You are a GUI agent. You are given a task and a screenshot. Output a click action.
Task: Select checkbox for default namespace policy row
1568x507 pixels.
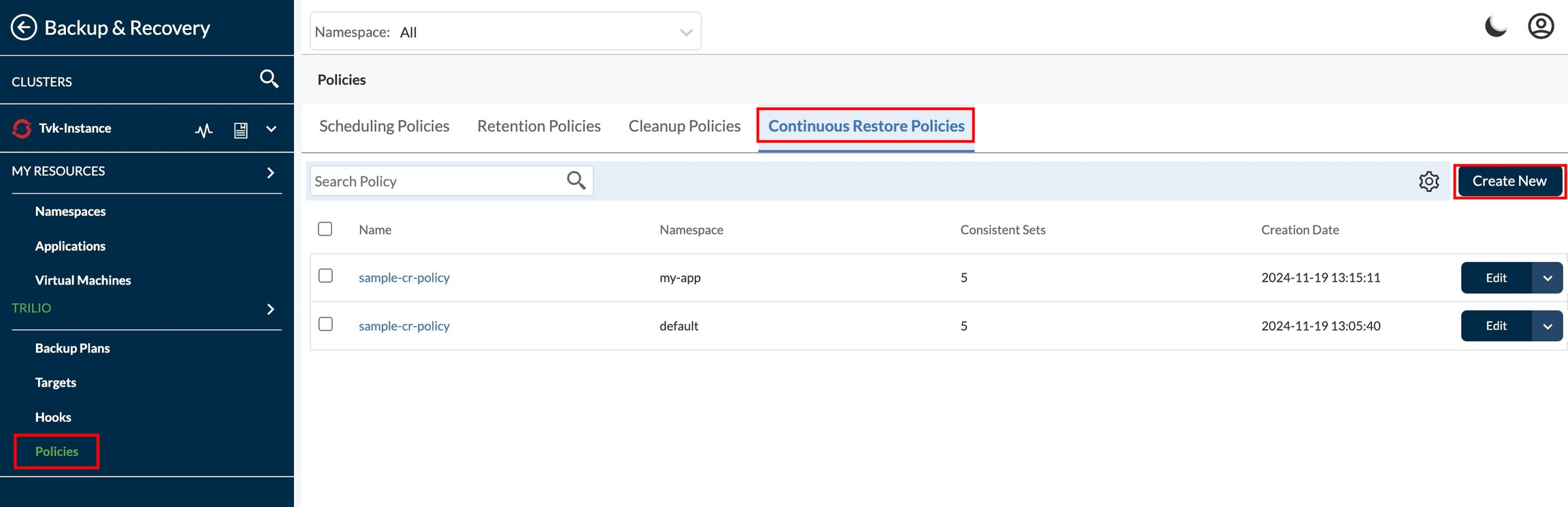click(x=325, y=324)
